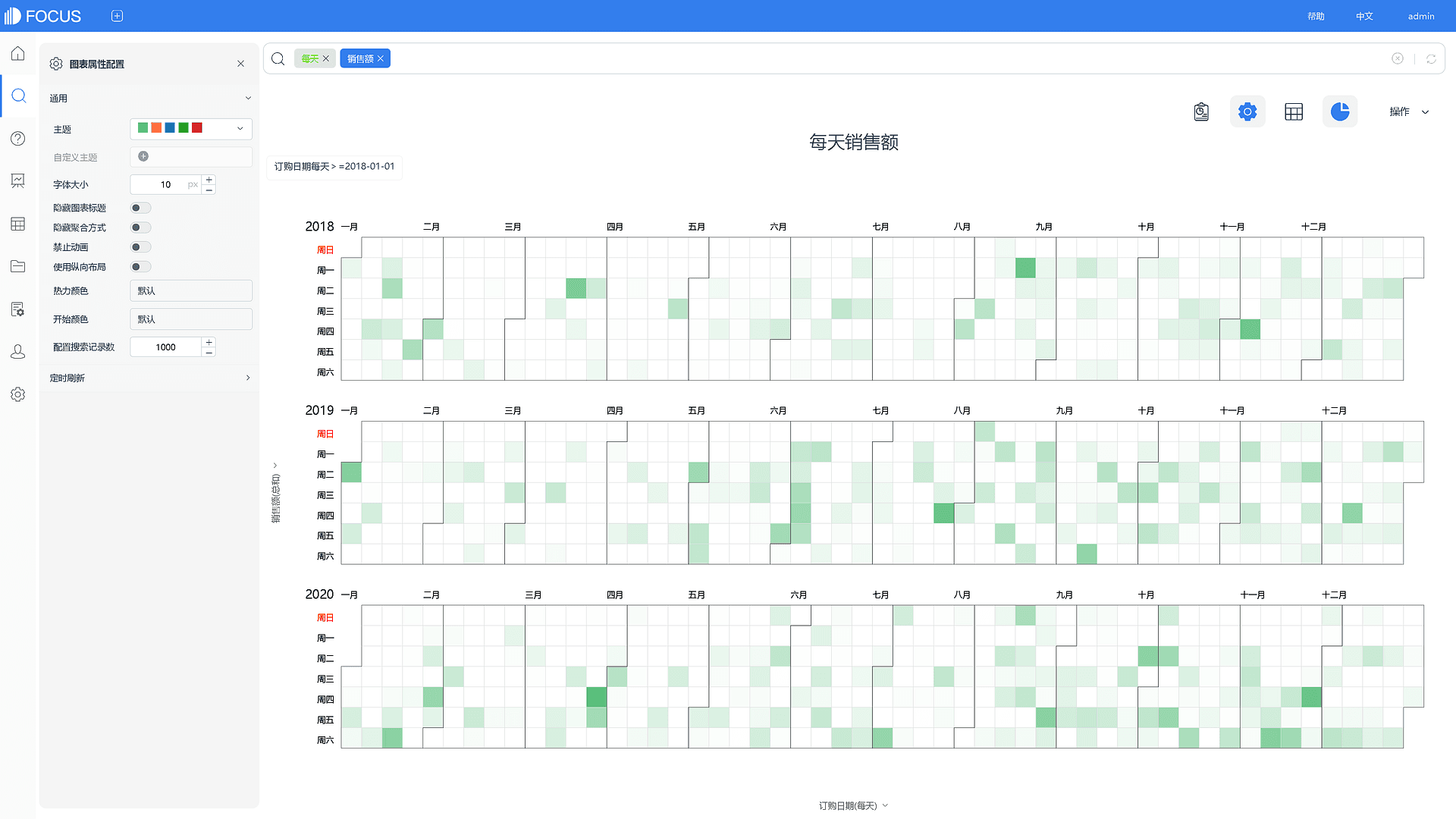The image size is (1456, 819).
Task: Open the clipboard history icon
Action: [x=1201, y=112]
